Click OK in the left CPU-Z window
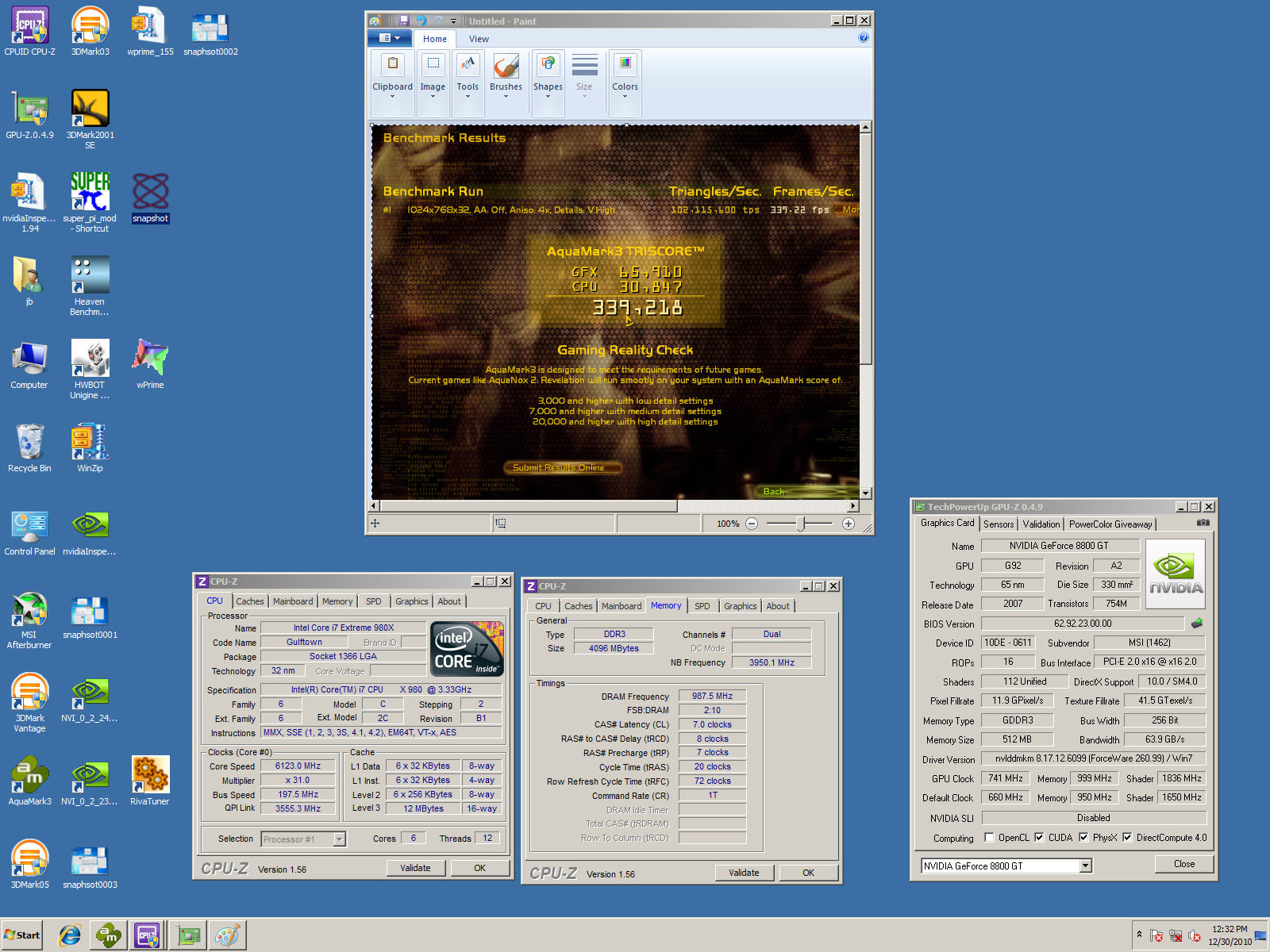Viewport: 1270px width, 952px height. [x=480, y=868]
